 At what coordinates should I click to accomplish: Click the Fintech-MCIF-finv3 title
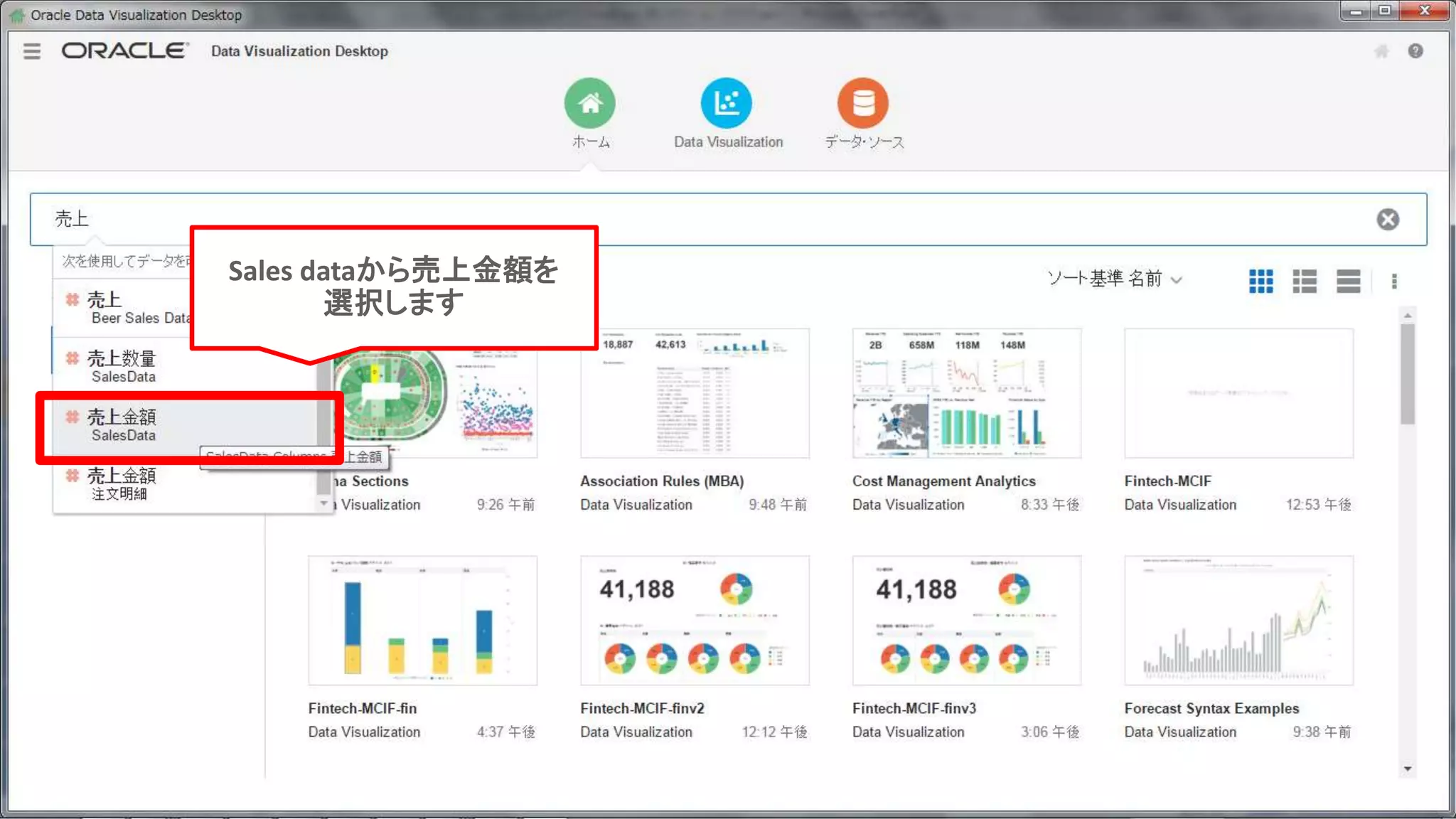pos(914,709)
